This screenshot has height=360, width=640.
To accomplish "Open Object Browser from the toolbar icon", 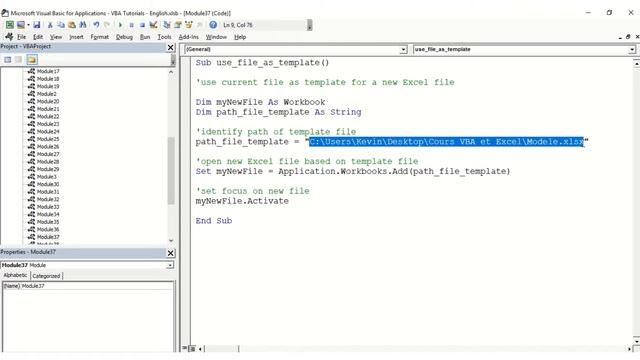I will click(x=189, y=25).
